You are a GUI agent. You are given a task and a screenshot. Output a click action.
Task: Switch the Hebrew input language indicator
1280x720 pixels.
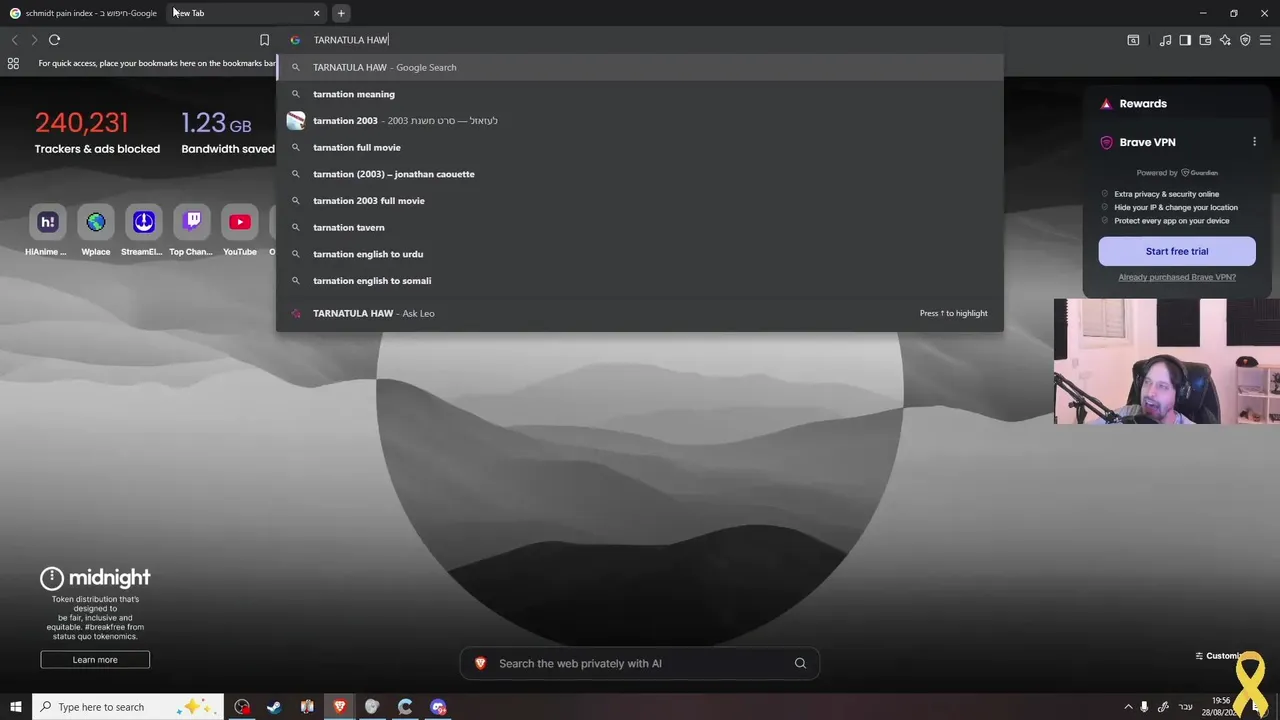(x=1186, y=707)
